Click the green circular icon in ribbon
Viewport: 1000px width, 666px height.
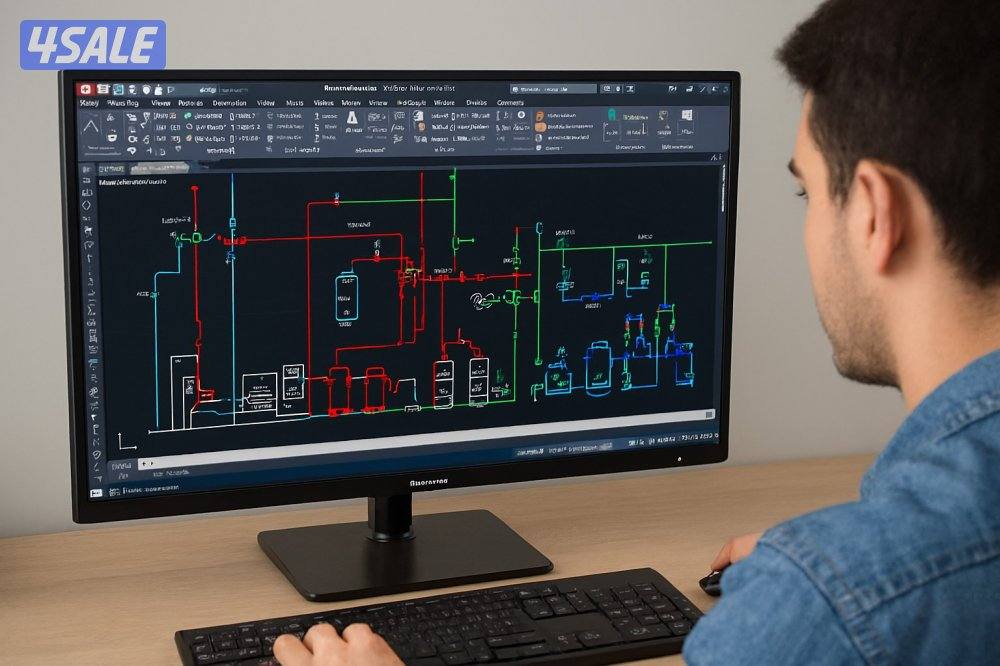[187, 116]
